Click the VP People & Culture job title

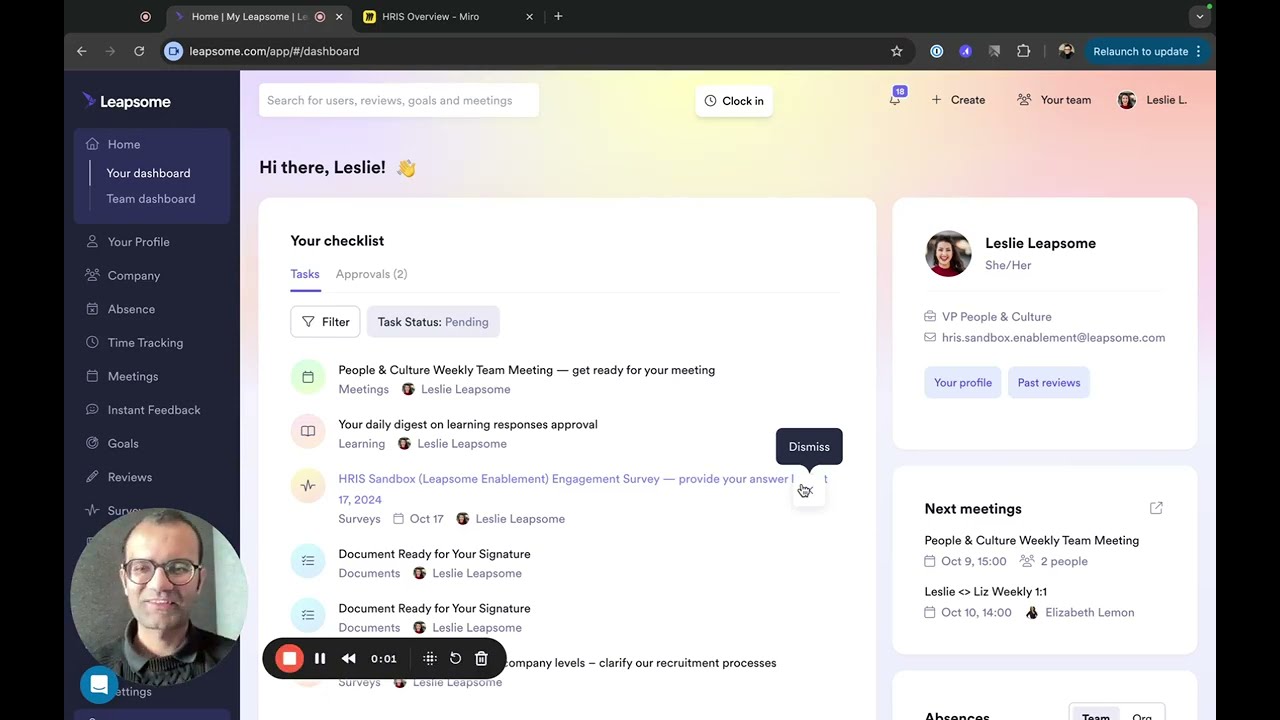coord(996,317)
